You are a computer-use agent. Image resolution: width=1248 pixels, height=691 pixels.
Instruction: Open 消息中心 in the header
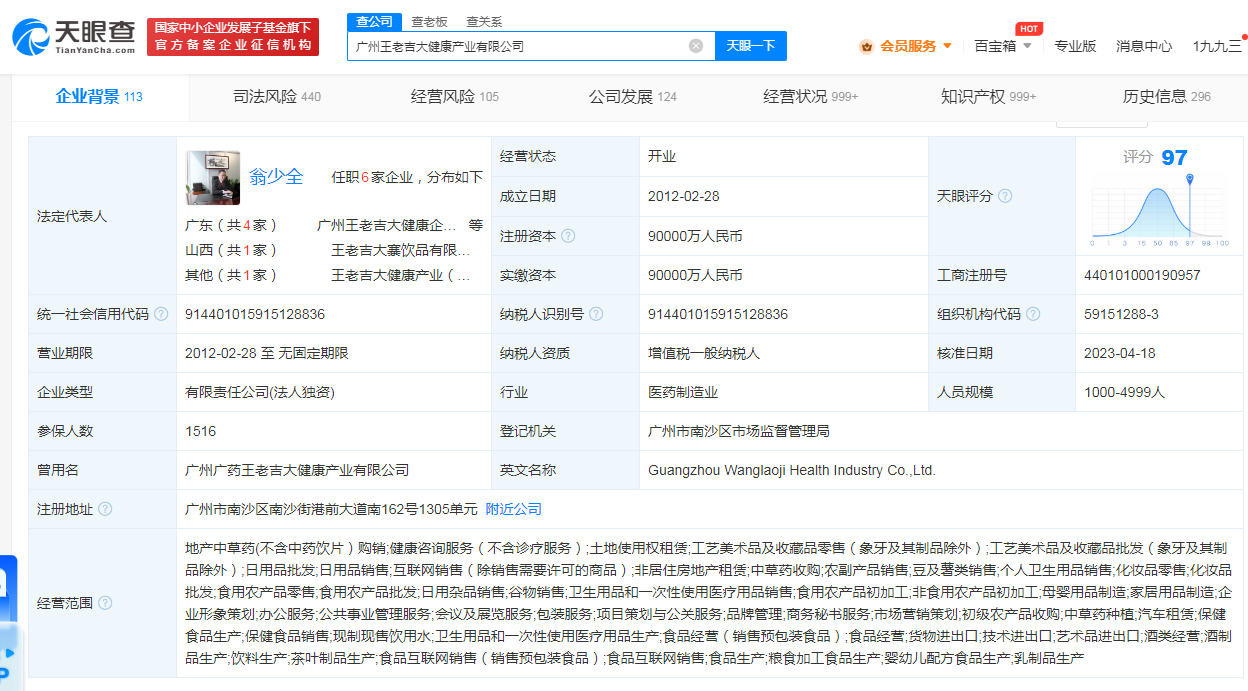(1144, 46)
